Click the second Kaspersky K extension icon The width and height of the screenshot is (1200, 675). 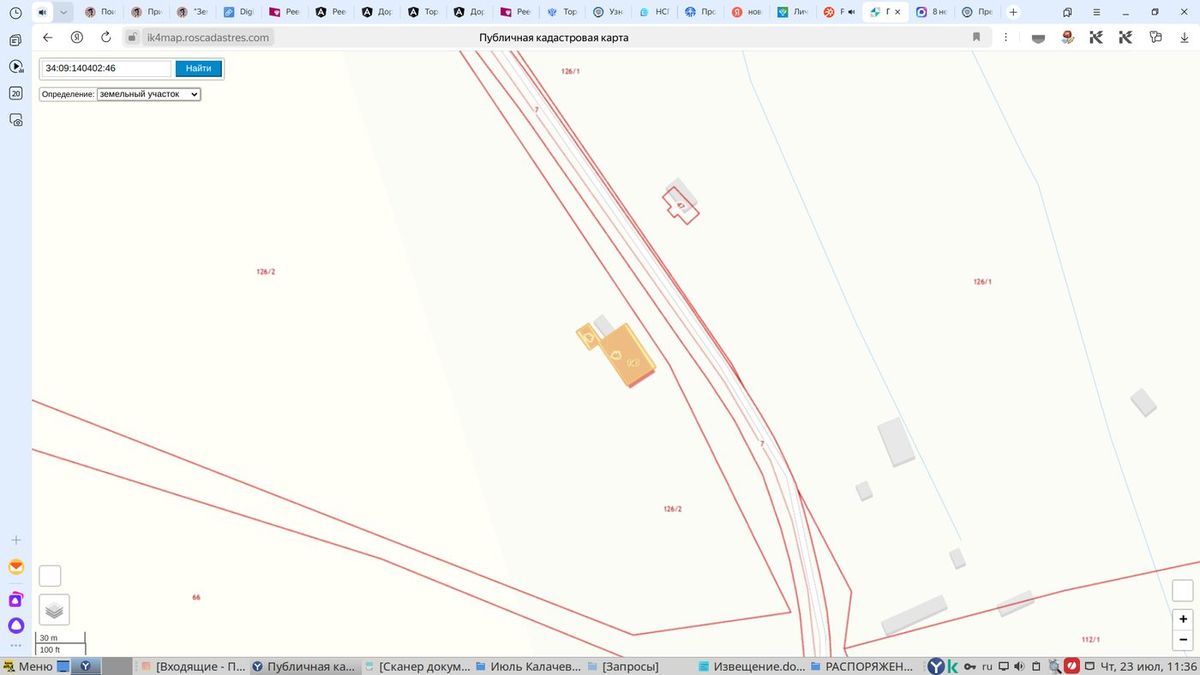1125,37
